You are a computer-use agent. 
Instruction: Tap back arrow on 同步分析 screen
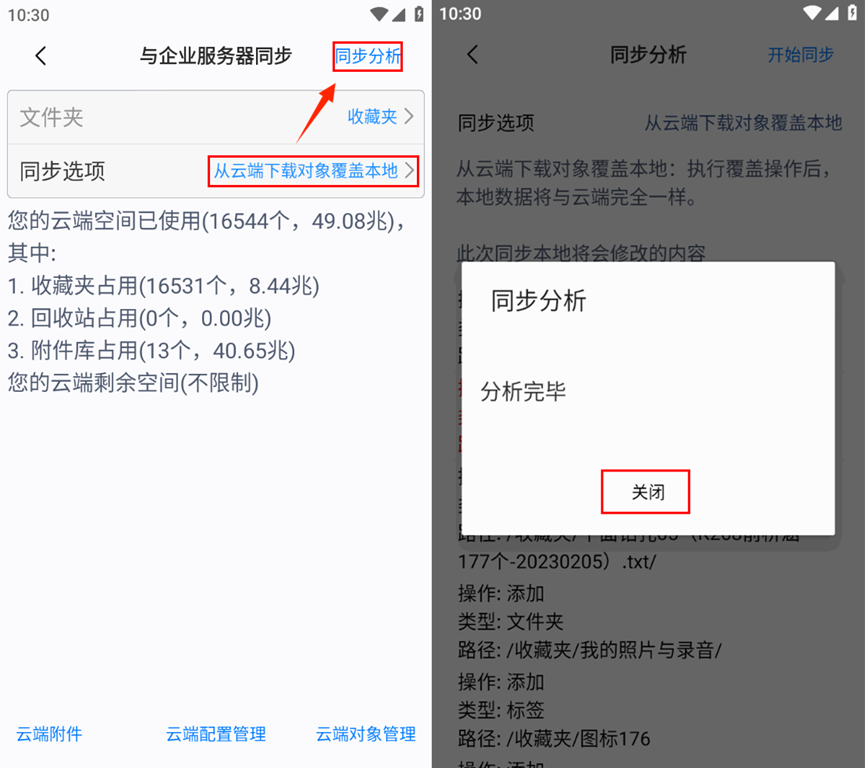473,55
